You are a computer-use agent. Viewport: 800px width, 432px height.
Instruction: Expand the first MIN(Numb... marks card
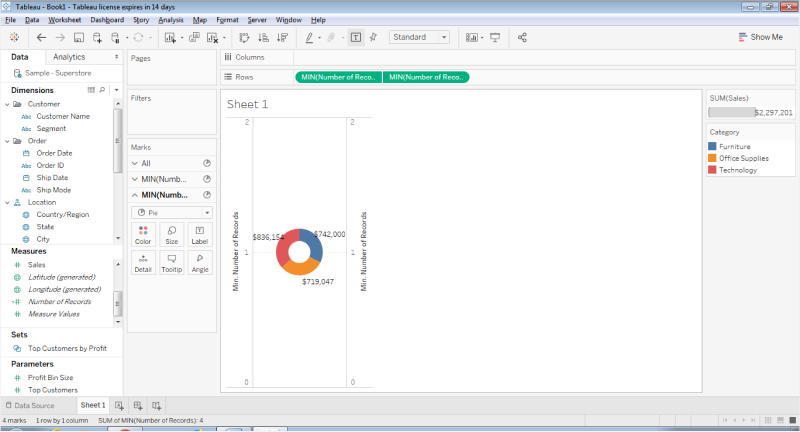click(135, 179)
